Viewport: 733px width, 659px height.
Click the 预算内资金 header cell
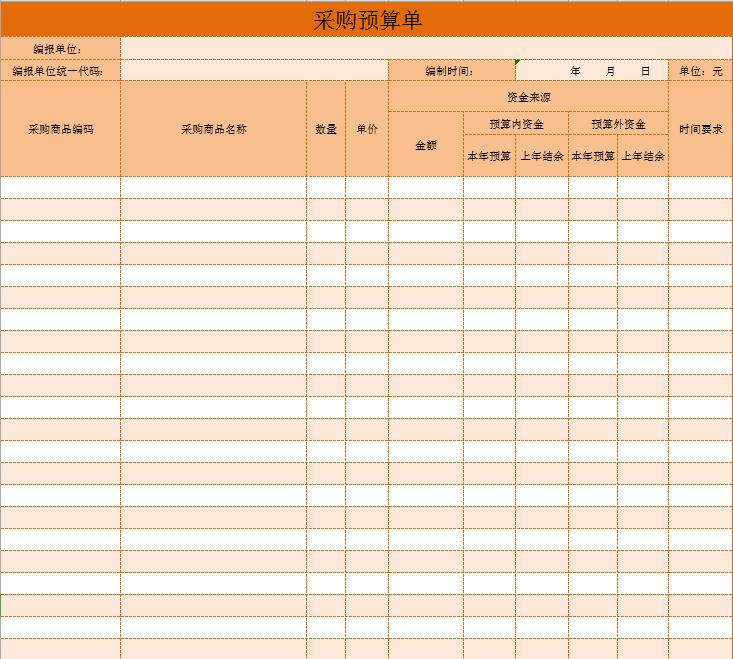click(516, 124)
